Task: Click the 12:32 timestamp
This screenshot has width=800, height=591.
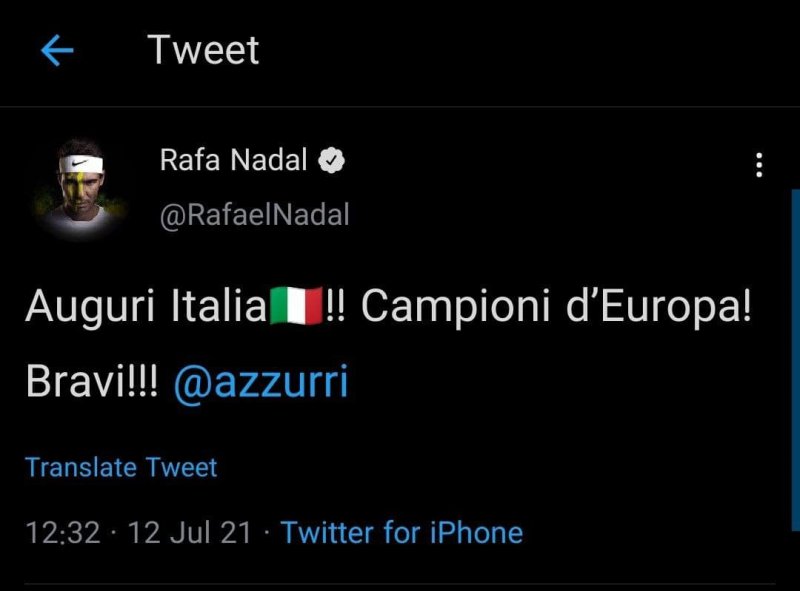Action: (x=62, y=532)
